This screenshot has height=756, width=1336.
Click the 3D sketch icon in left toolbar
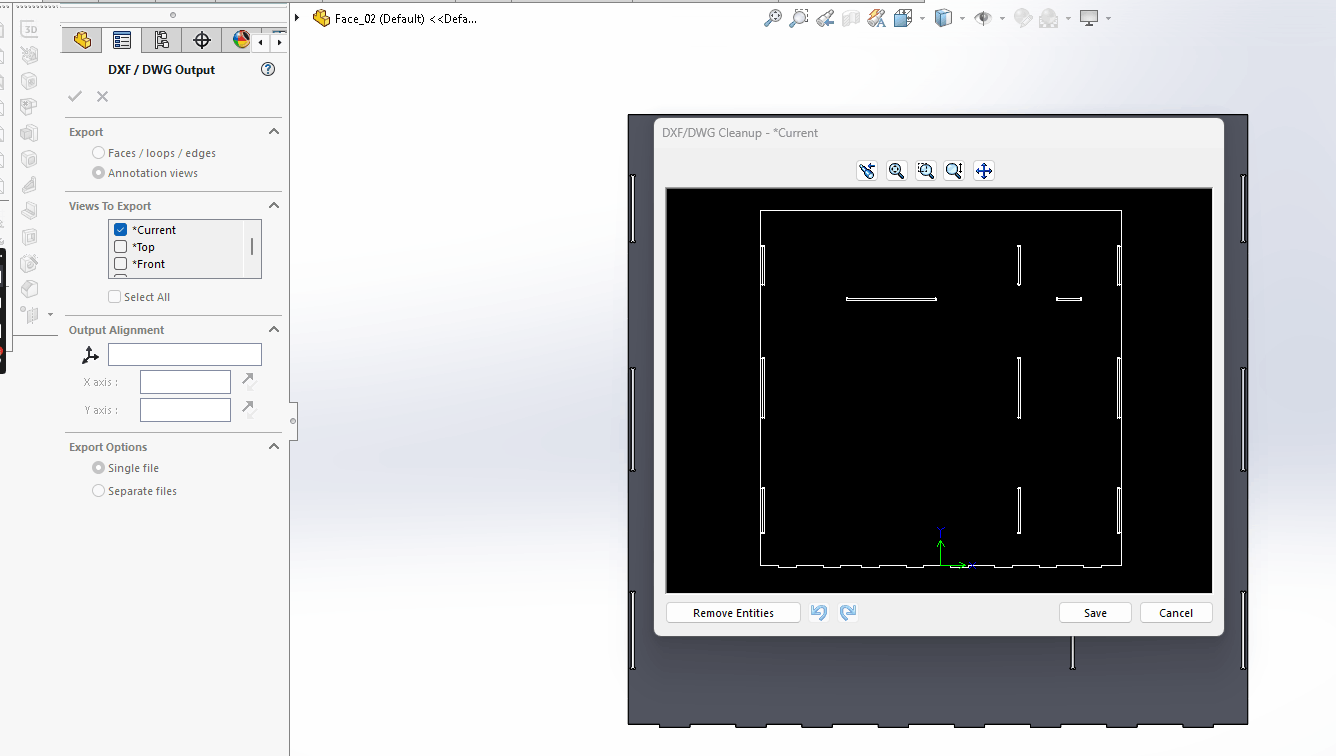pyautogui.click(x=29, y=29)
